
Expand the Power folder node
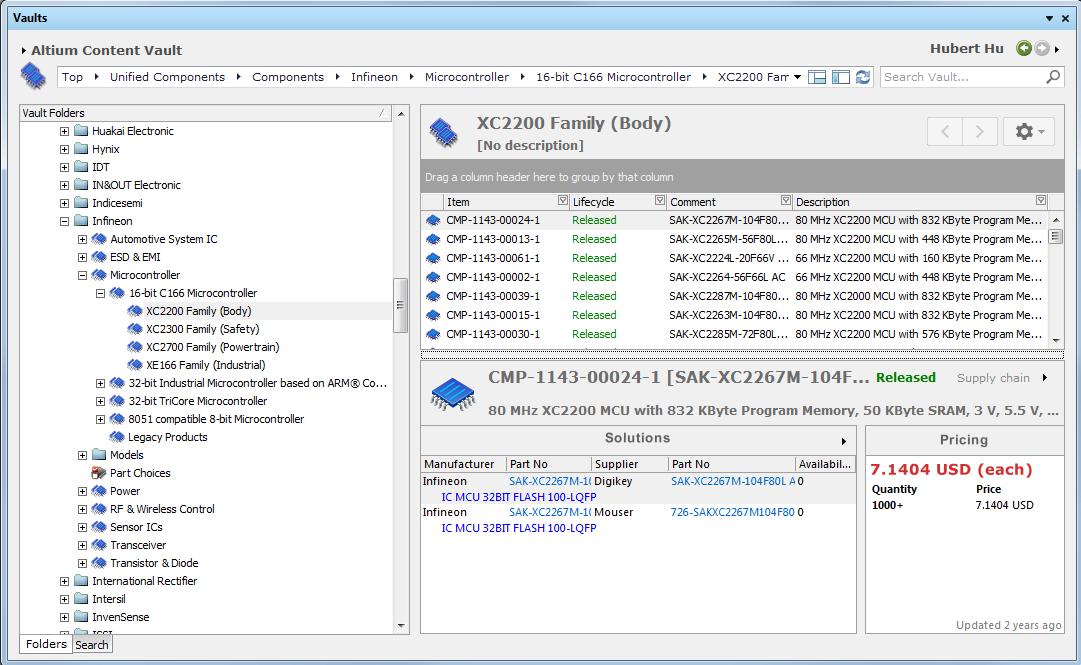83,491
